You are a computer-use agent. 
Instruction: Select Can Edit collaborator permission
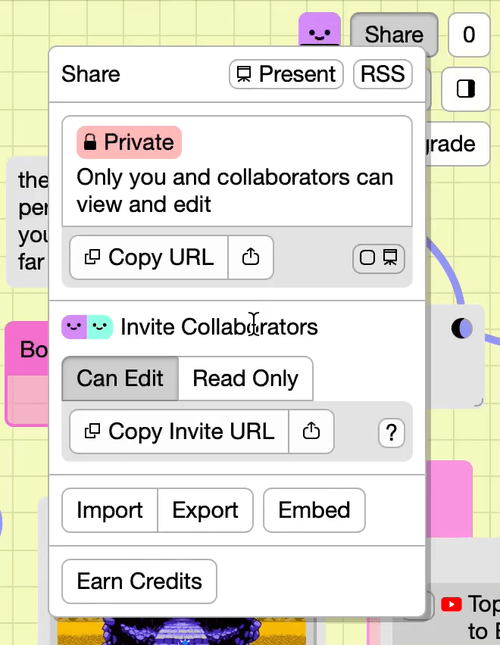120,378
